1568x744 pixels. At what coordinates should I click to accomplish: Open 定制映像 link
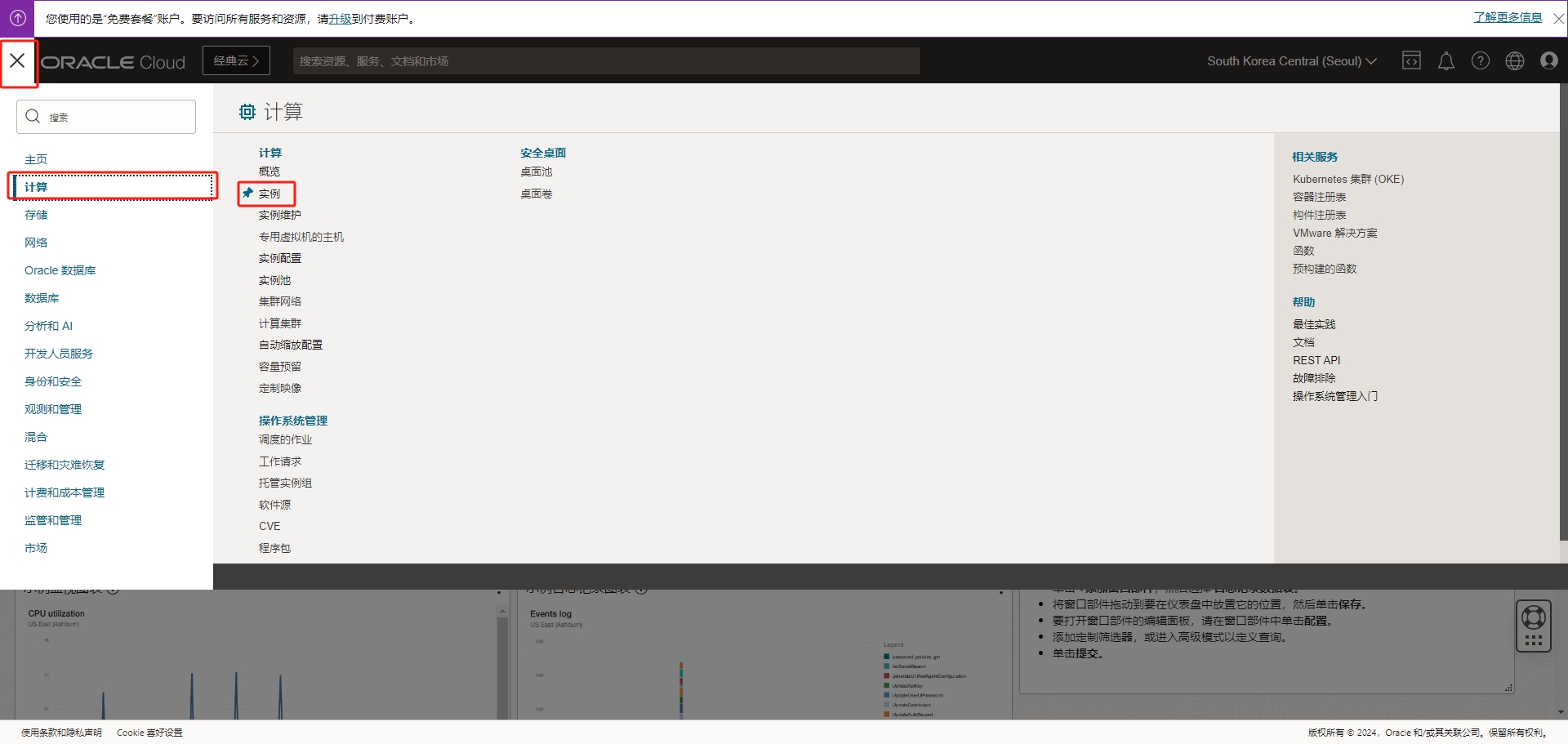click(x=280, y=388)
